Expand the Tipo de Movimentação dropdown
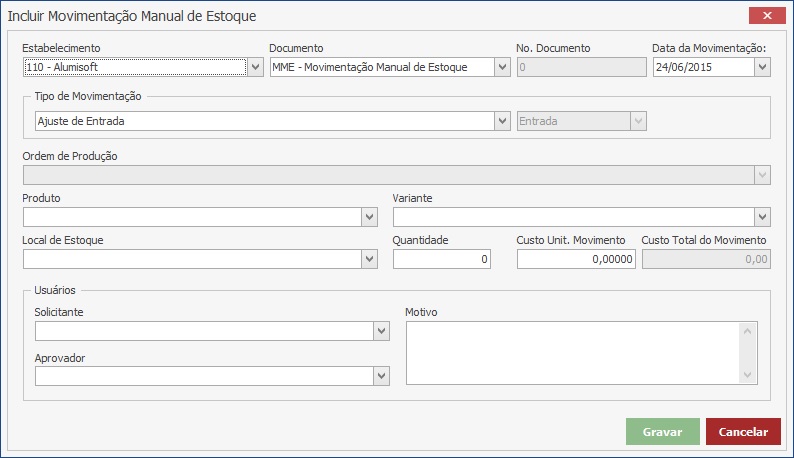794x458 pixels. coord(502,121)
